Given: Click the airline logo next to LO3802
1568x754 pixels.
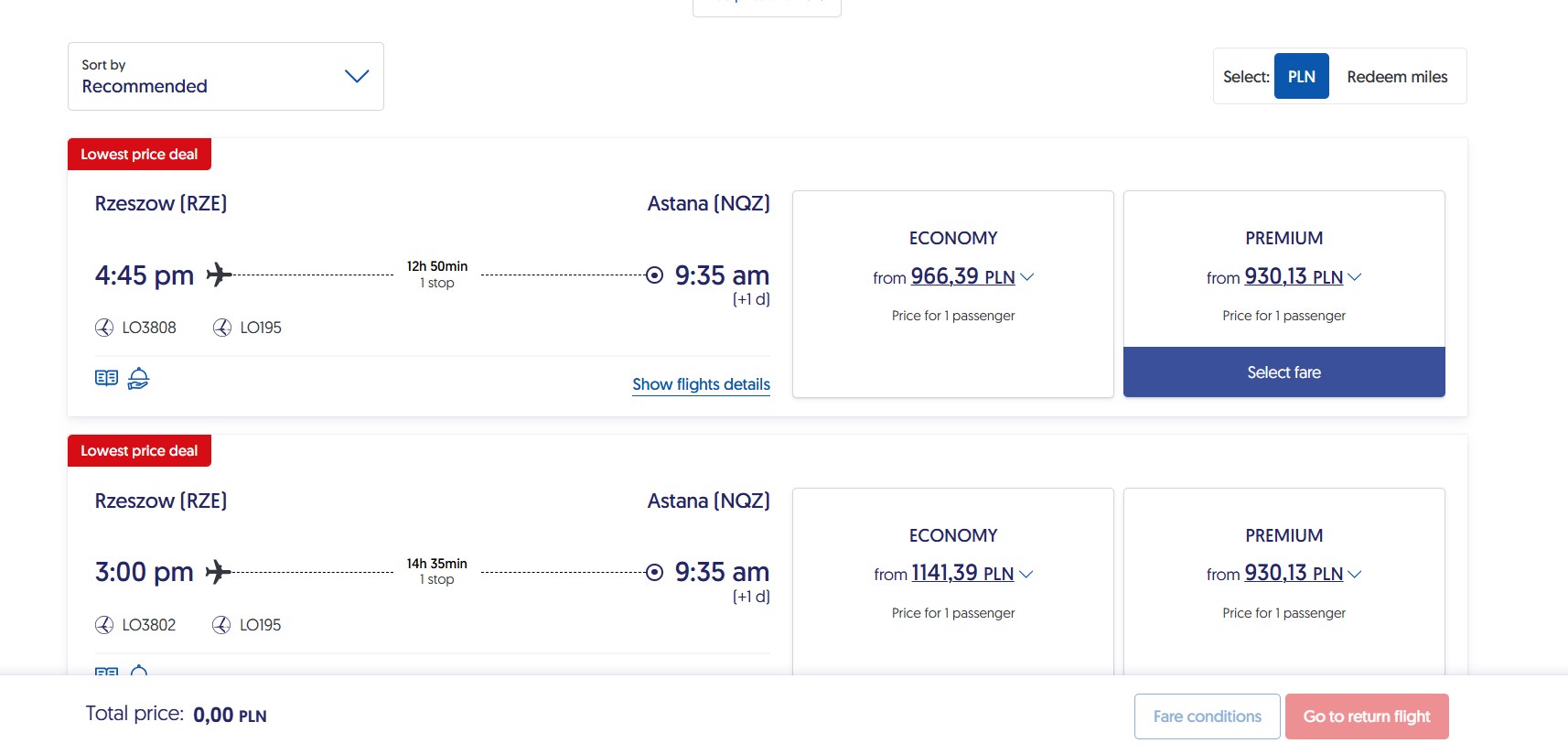Looking at the screenshot, I should (x=104, y=625).
